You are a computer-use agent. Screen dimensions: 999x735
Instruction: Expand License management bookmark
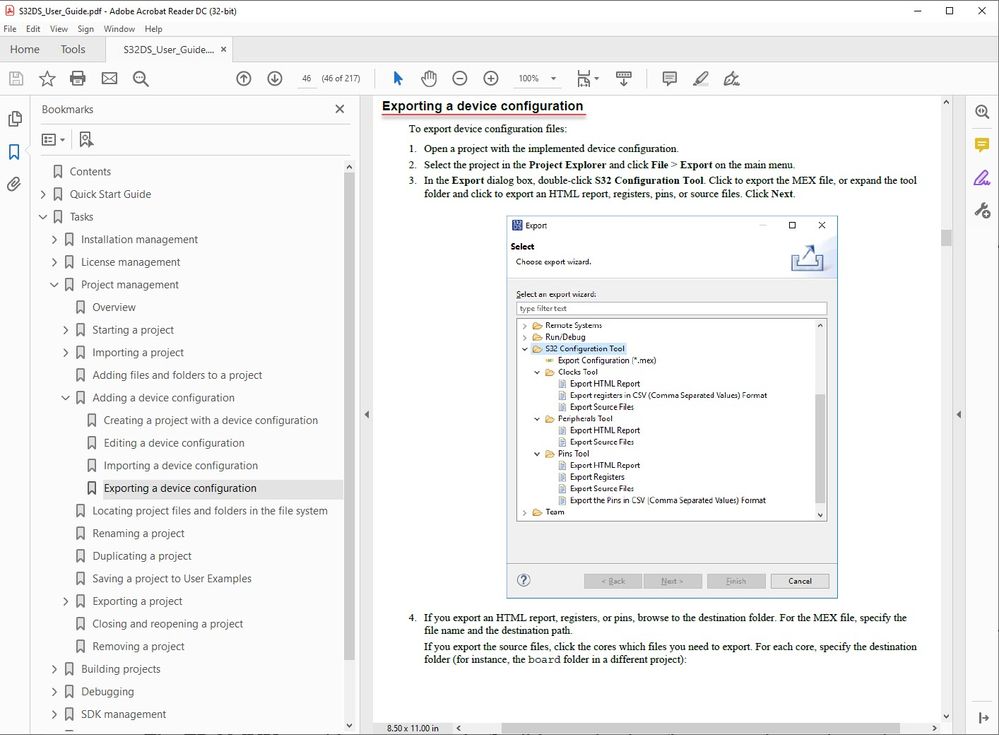pyautogui.click(x=55, y=262)
